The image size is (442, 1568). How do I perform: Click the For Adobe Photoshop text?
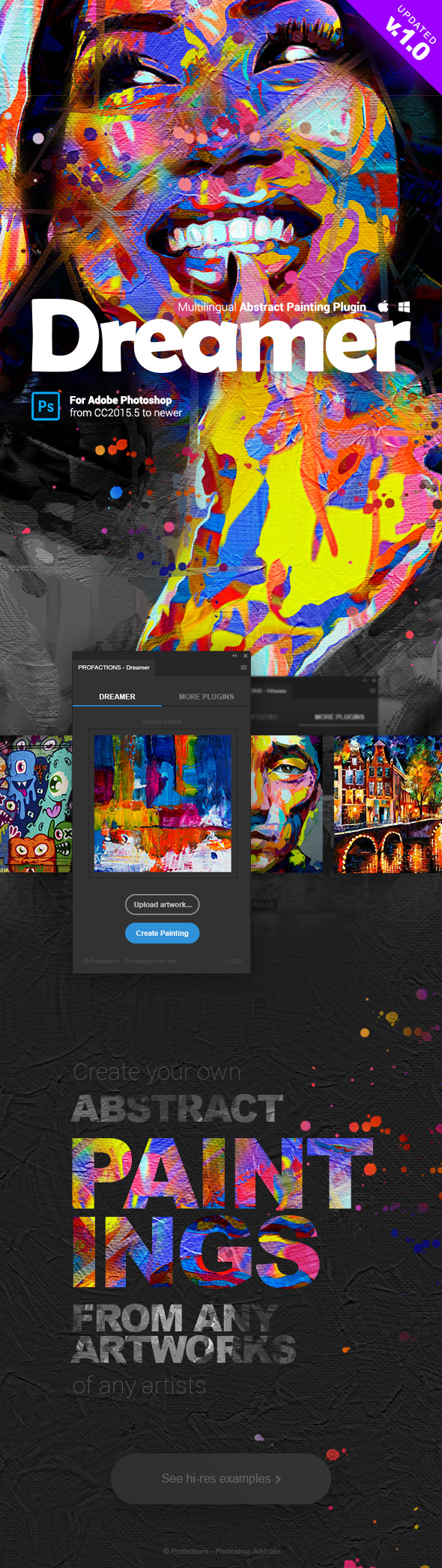121,400
